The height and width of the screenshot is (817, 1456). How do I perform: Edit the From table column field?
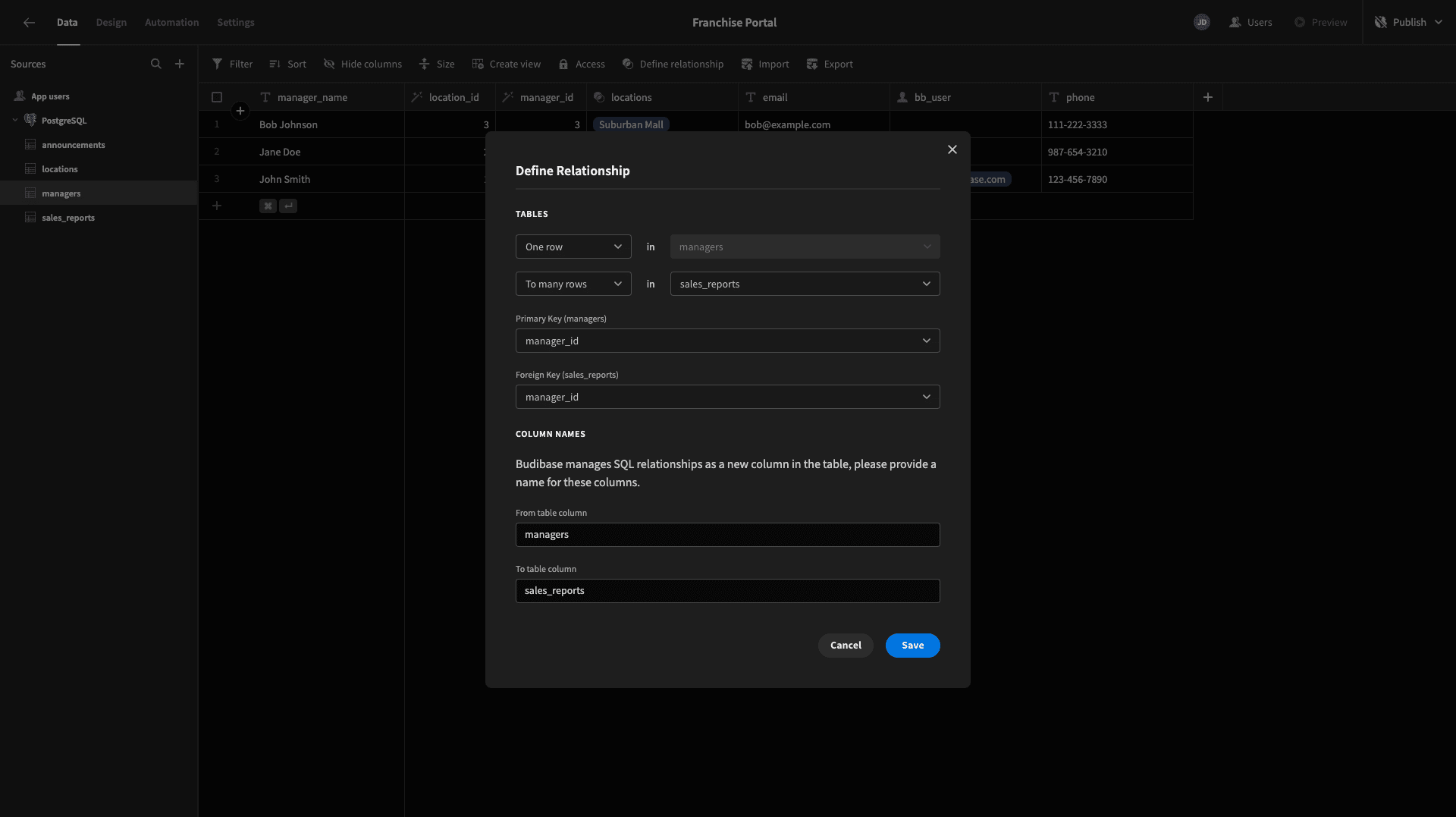click(728, 535)
